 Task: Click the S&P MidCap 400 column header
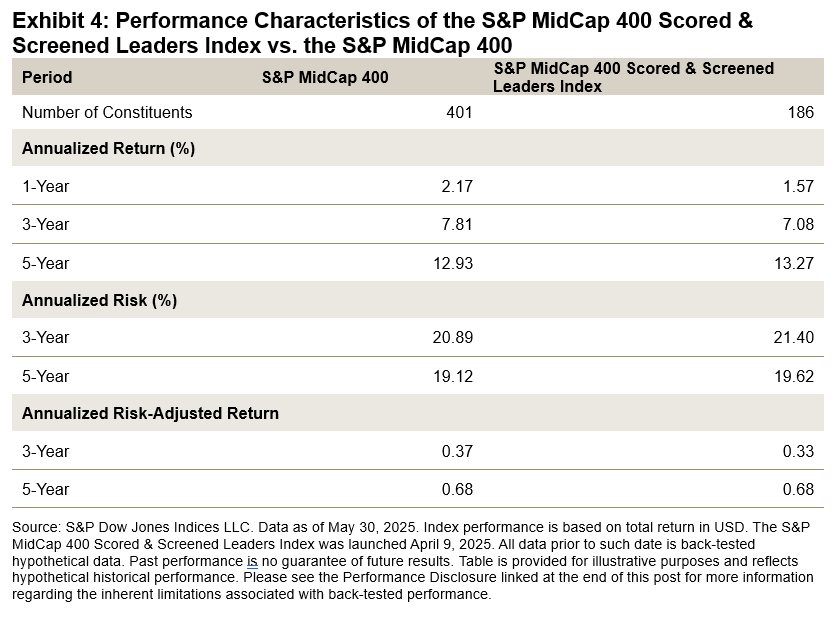[x=325, y=77]
